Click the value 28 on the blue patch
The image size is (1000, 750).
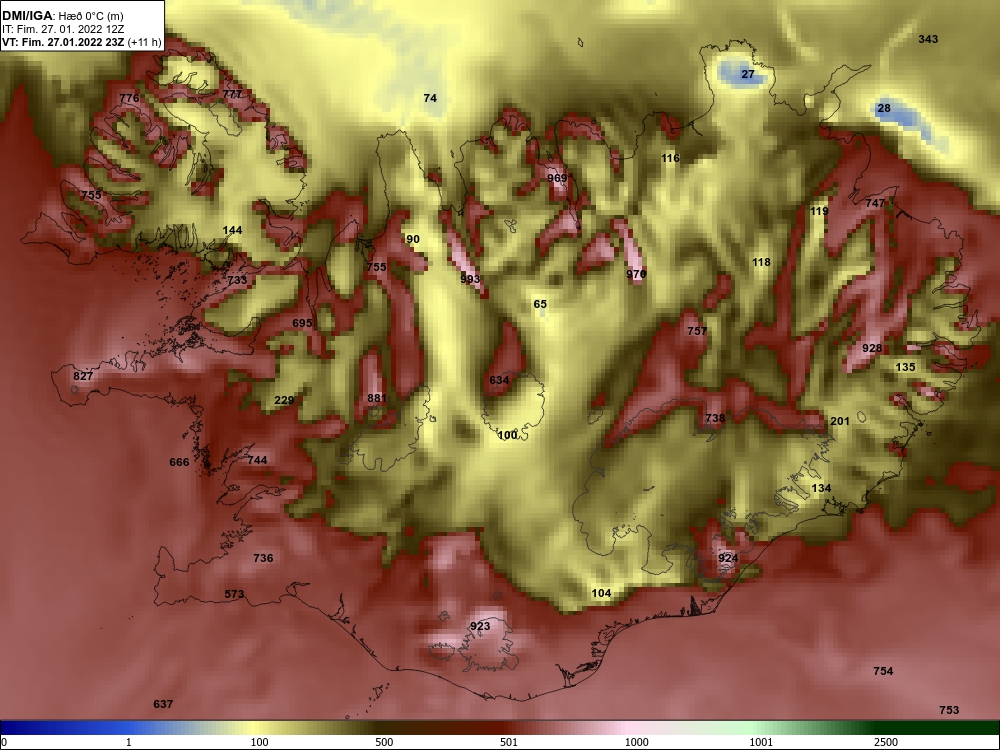tap(884, 108)
